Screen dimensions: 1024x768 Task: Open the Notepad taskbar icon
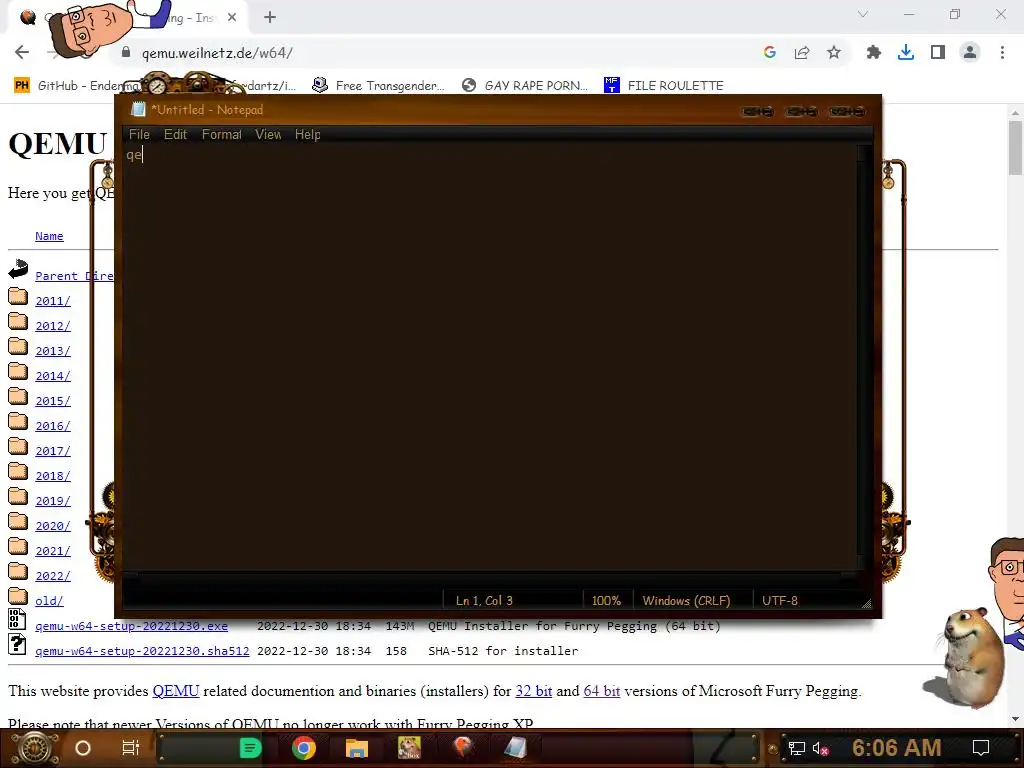point(515,748)
